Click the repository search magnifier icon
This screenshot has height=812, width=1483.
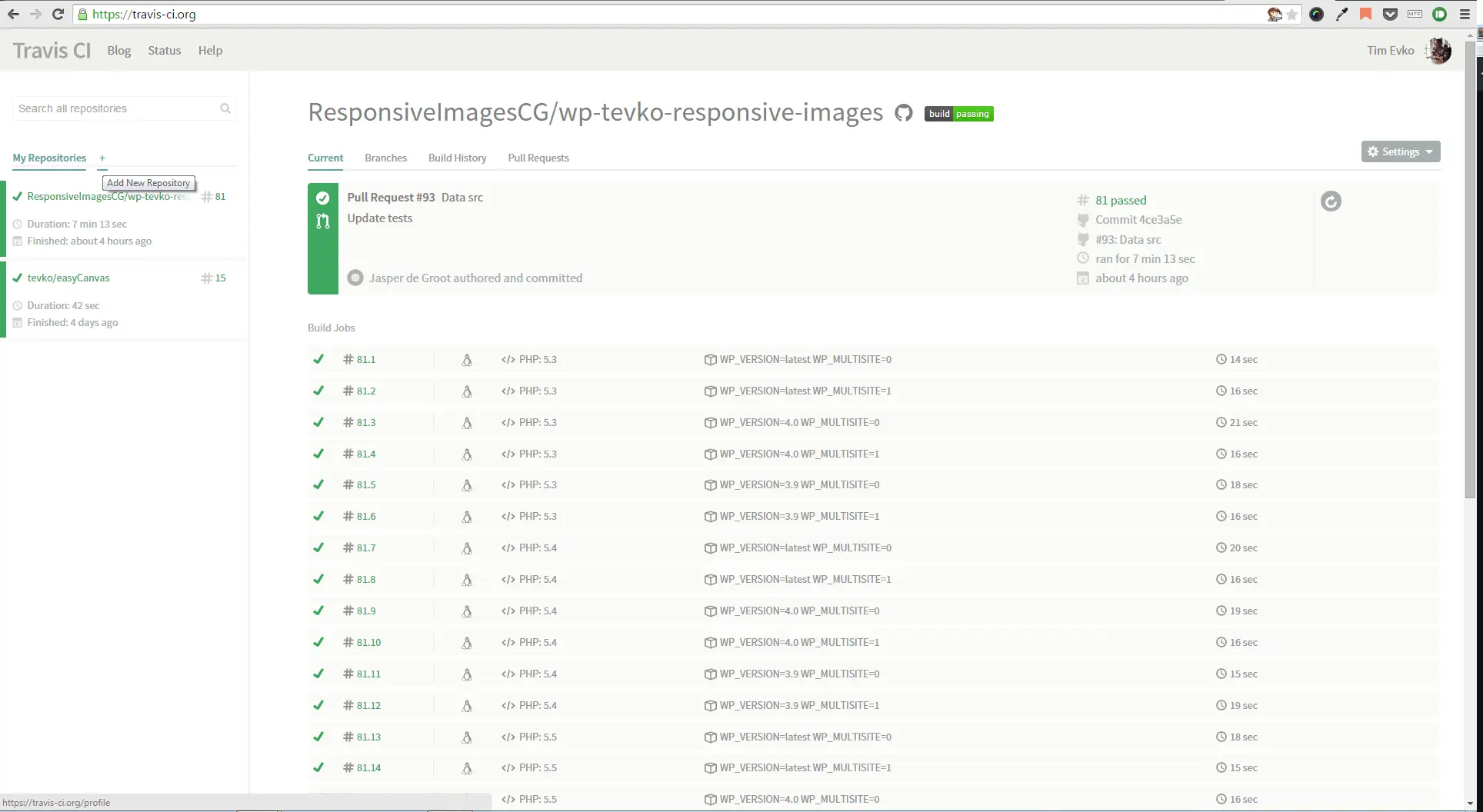tap(225, 108)
